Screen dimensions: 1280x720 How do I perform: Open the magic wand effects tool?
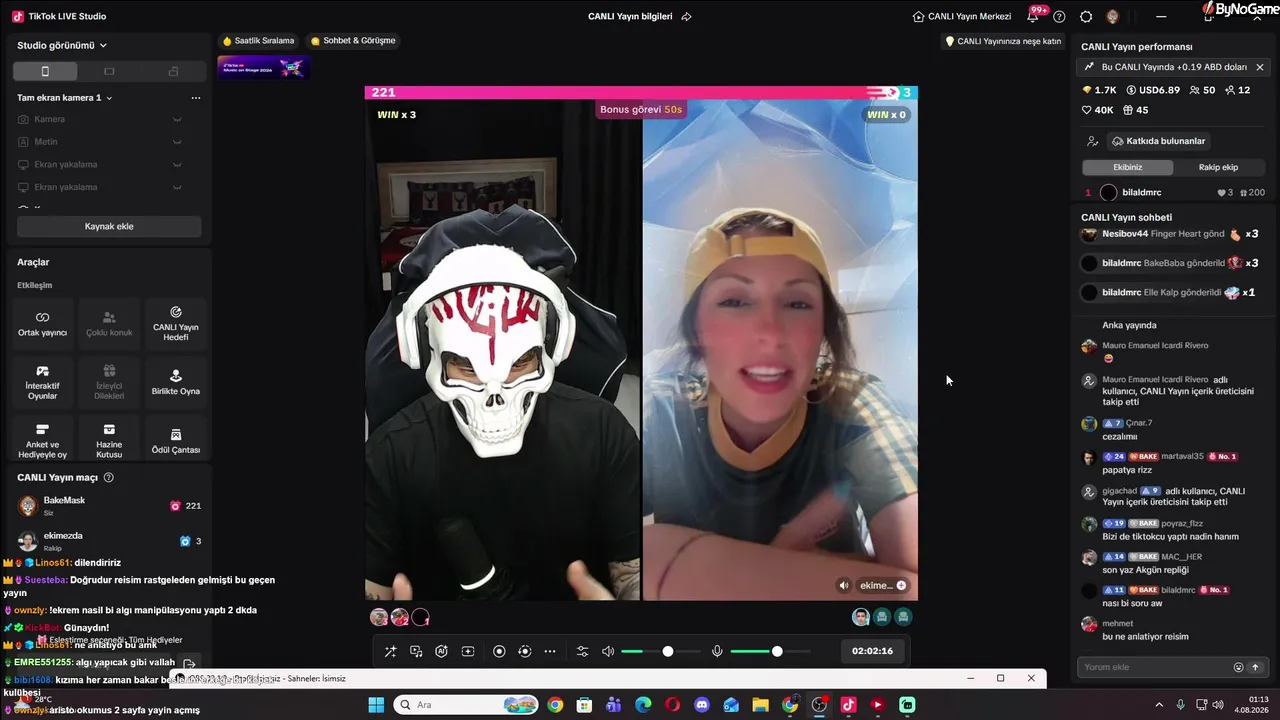point(390,652)
